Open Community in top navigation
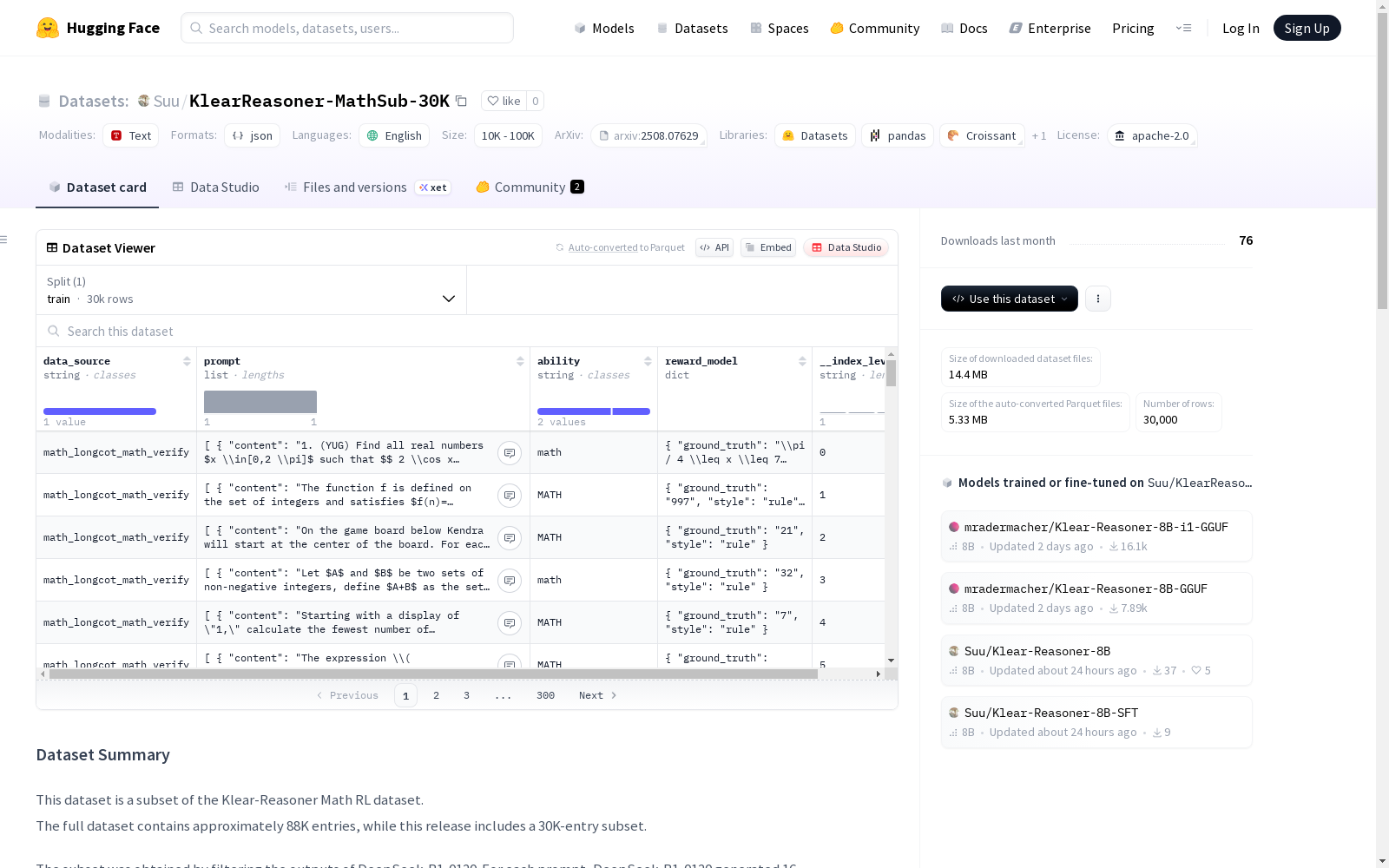Screen dimensions: 1389x868 (x=875, y=28)
